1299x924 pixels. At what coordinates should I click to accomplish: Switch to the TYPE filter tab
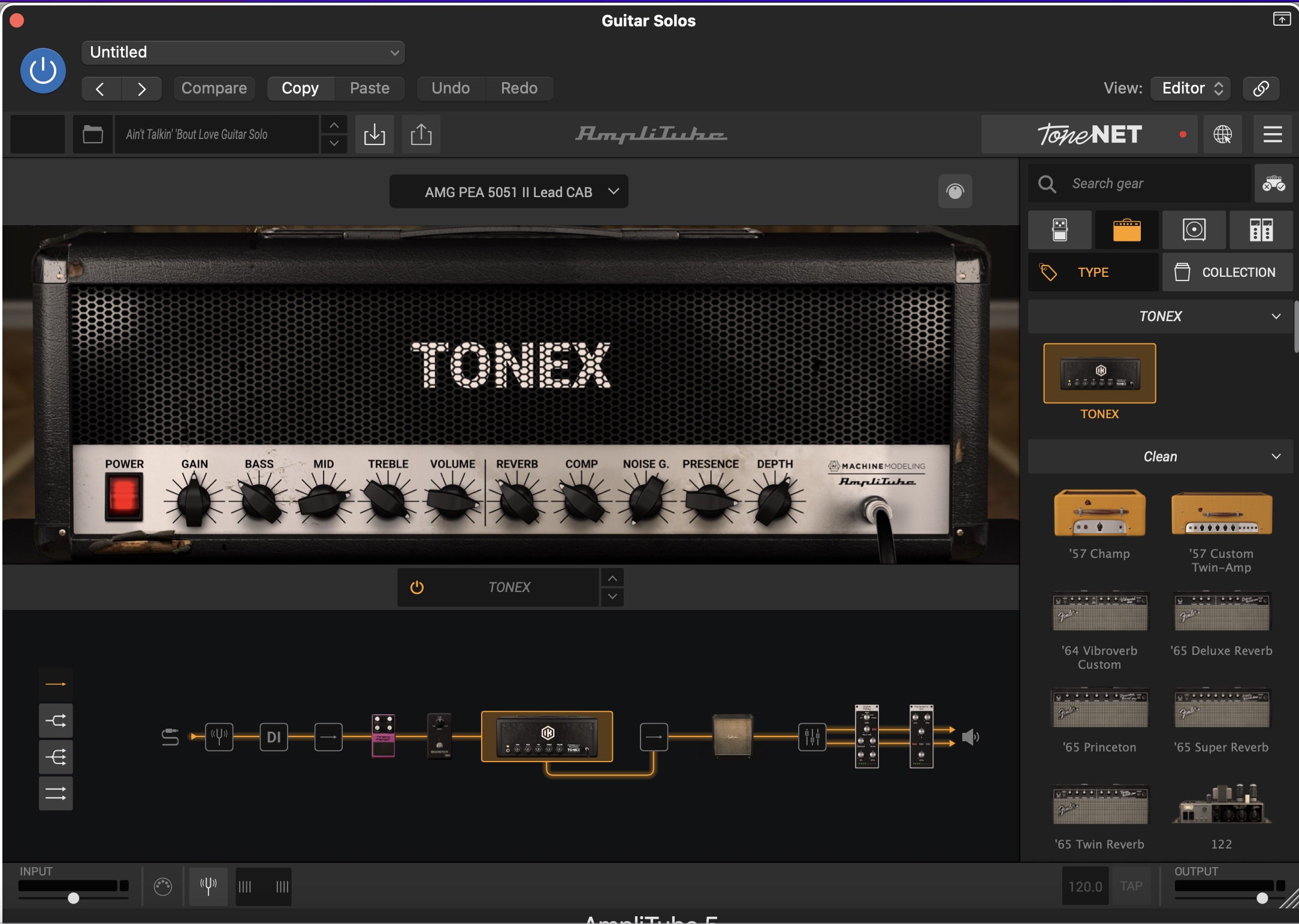pyautogui.click(x=1093, y=272)
